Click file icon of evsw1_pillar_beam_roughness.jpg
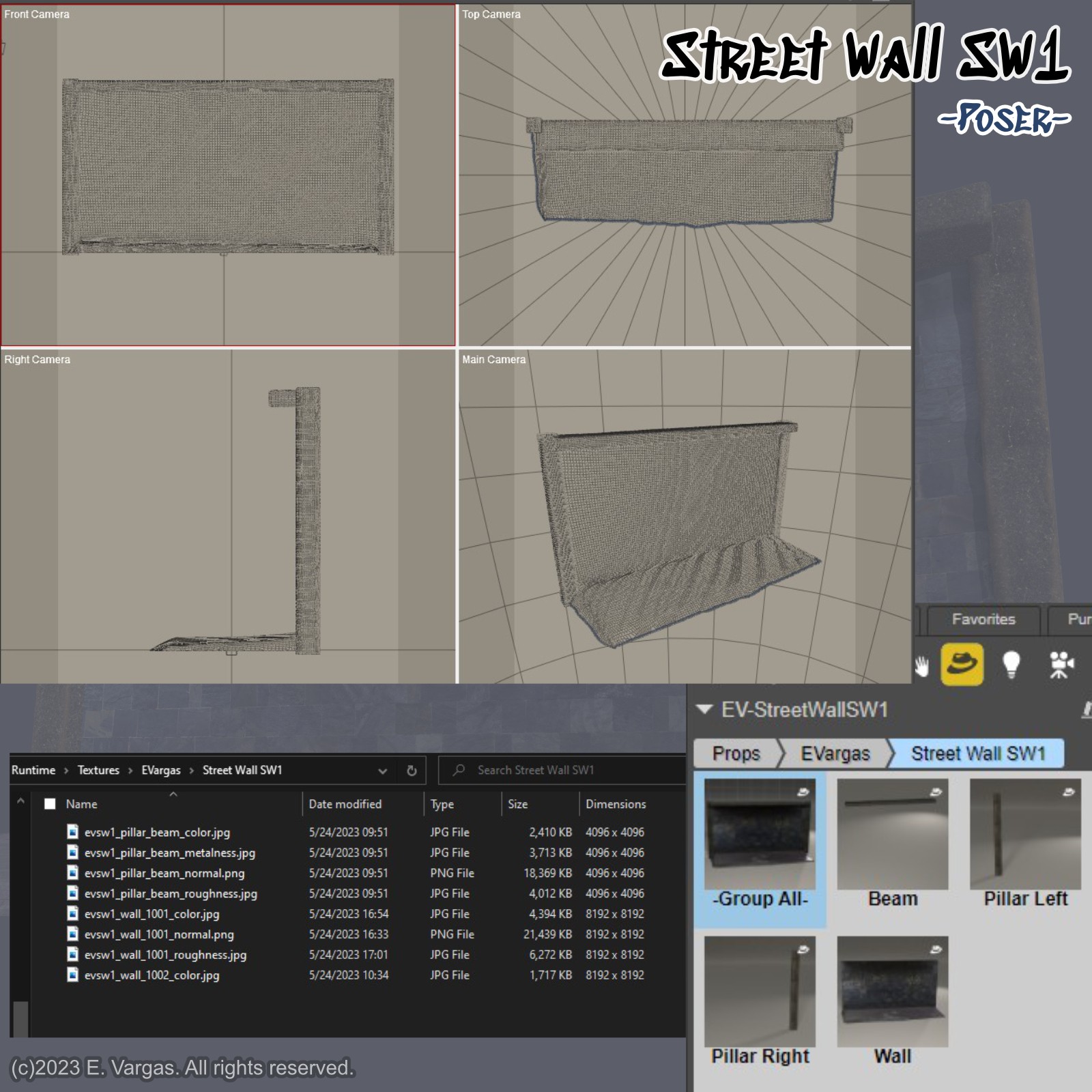Screen dimensions: 1092x1092 pyautogui.click(x=73, y=893)
